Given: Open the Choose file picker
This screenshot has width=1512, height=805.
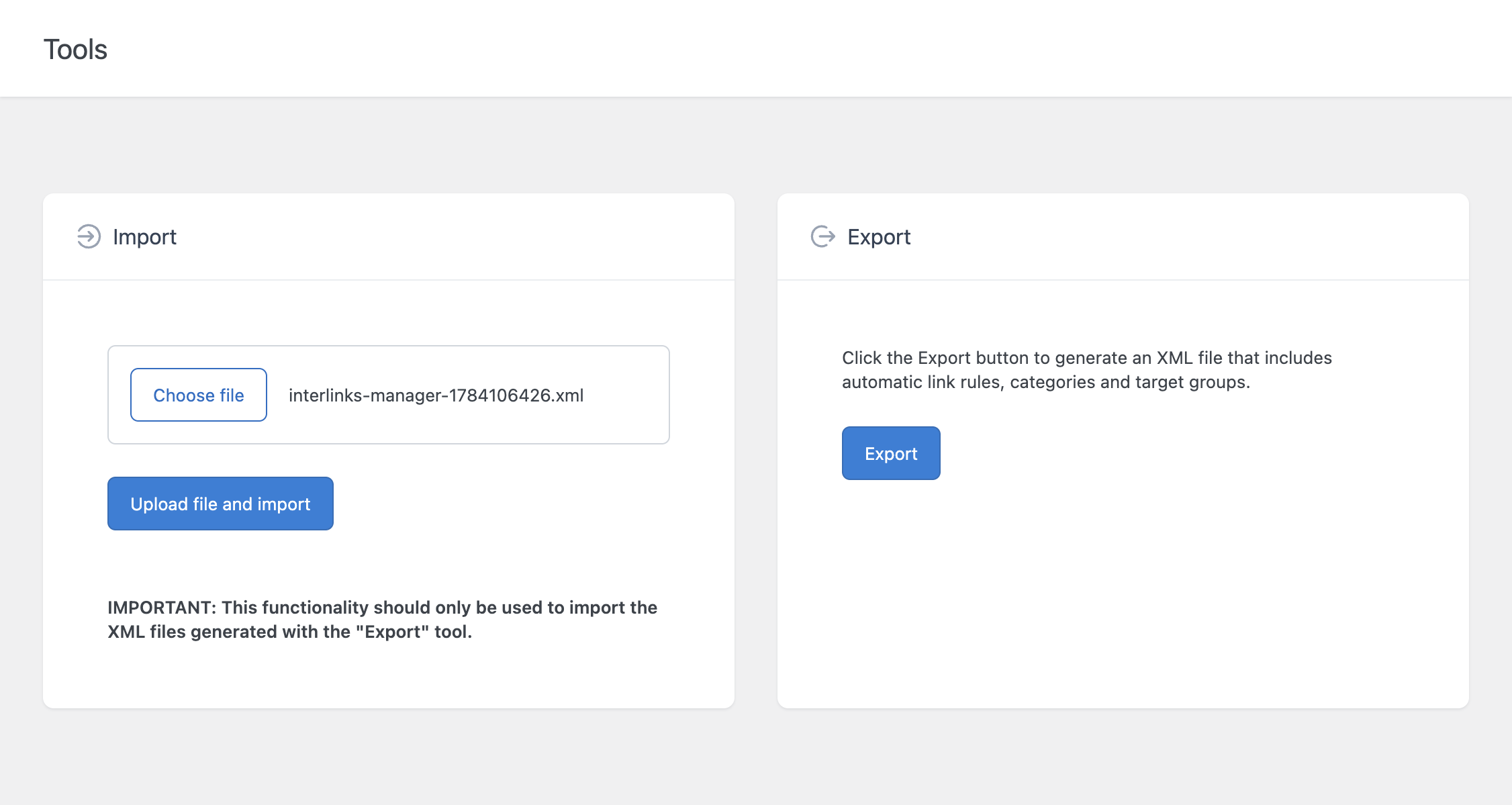Looking at the screenshot, I should [199, 395].
